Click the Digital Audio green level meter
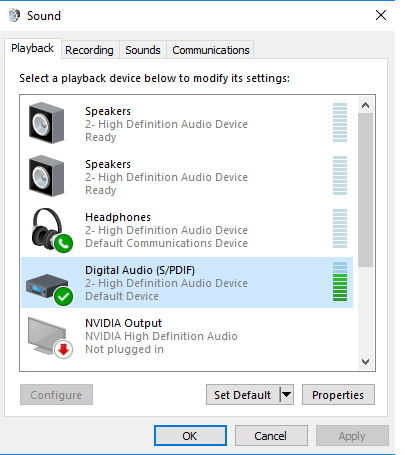 coord(340,281)
